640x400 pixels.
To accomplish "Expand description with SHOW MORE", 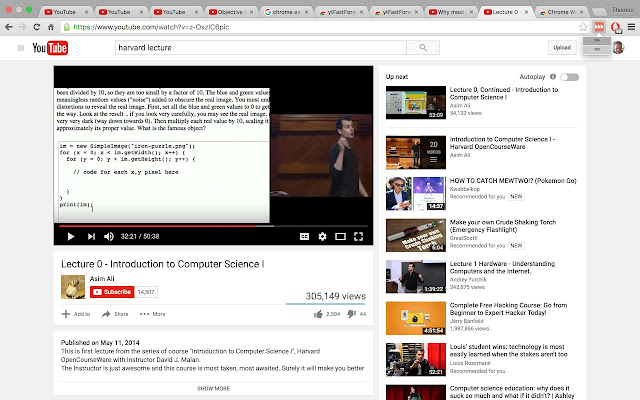I will tap(213, 388).
